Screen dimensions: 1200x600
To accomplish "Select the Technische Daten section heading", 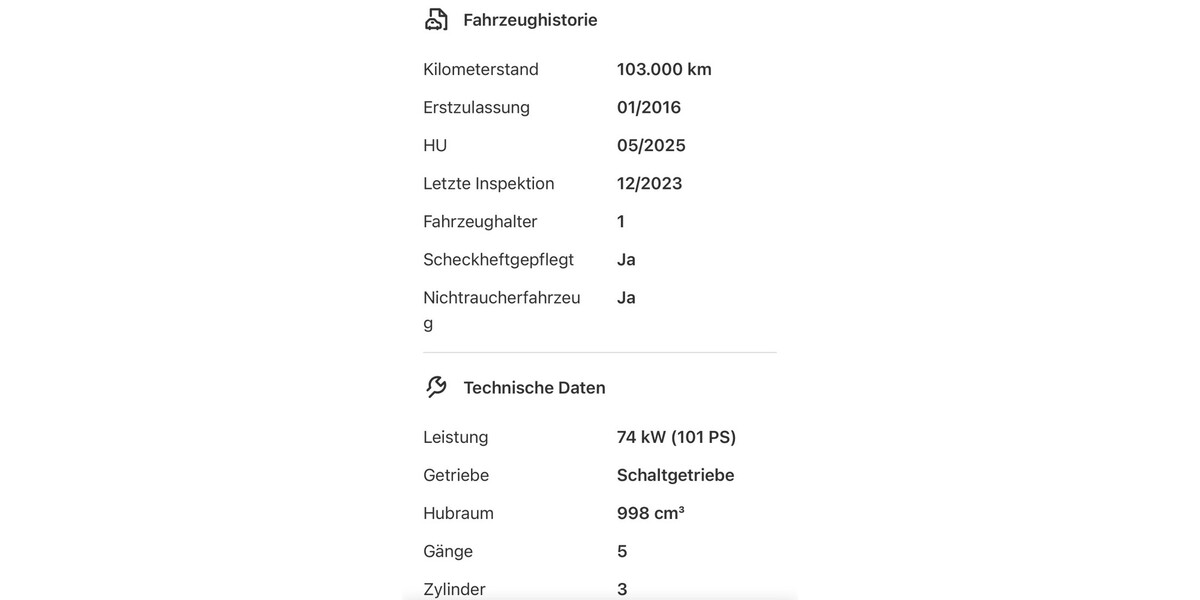I will click(534, 388).
